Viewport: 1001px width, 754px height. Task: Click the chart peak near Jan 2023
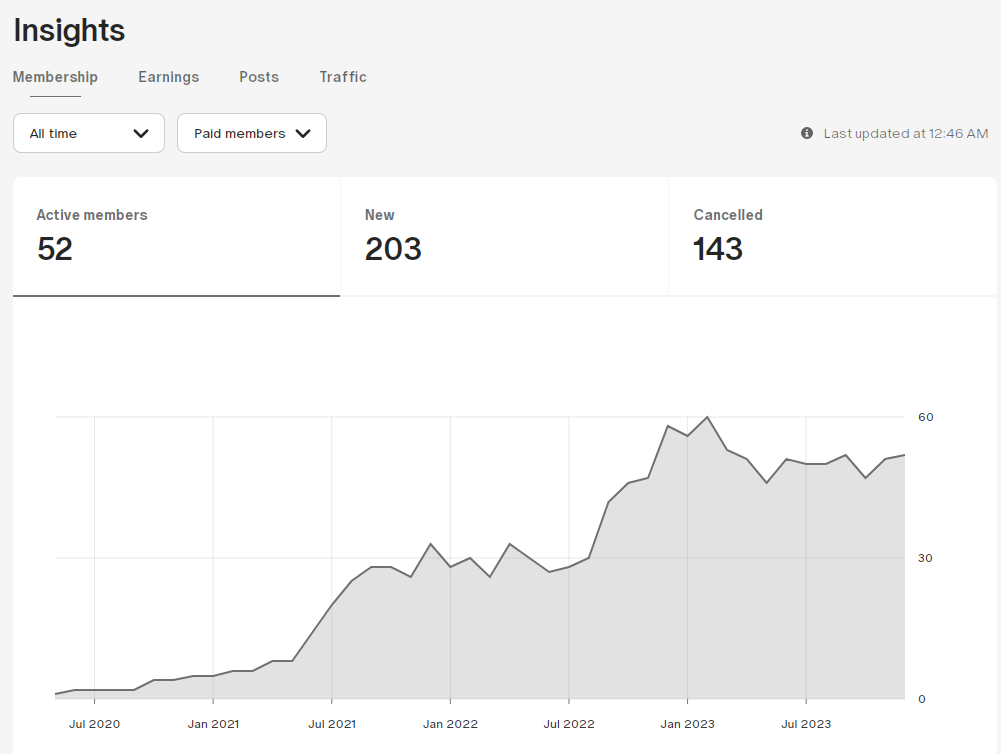pyautogui.click(x=707, y=417)
